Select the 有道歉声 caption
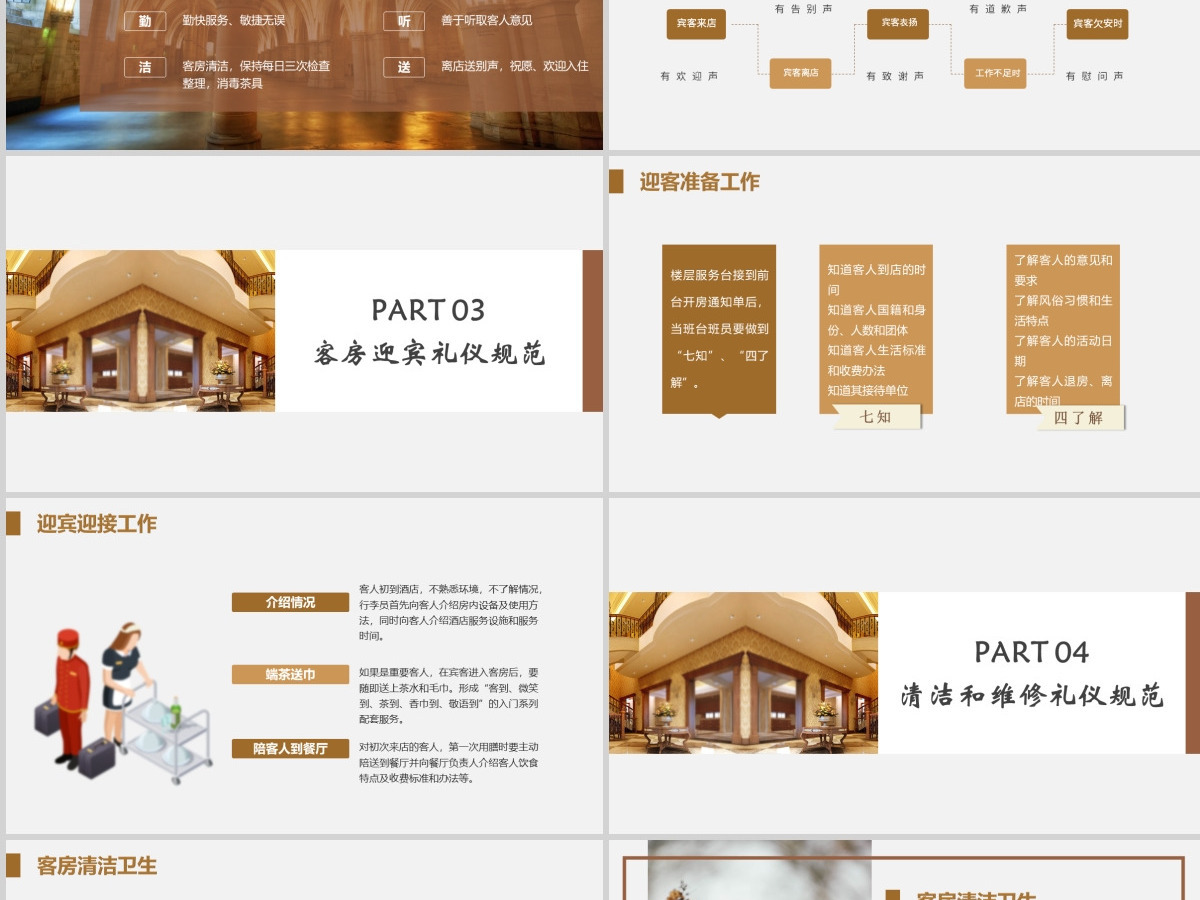The height and width of the screenshot is (900, 1200). point(998,9)
